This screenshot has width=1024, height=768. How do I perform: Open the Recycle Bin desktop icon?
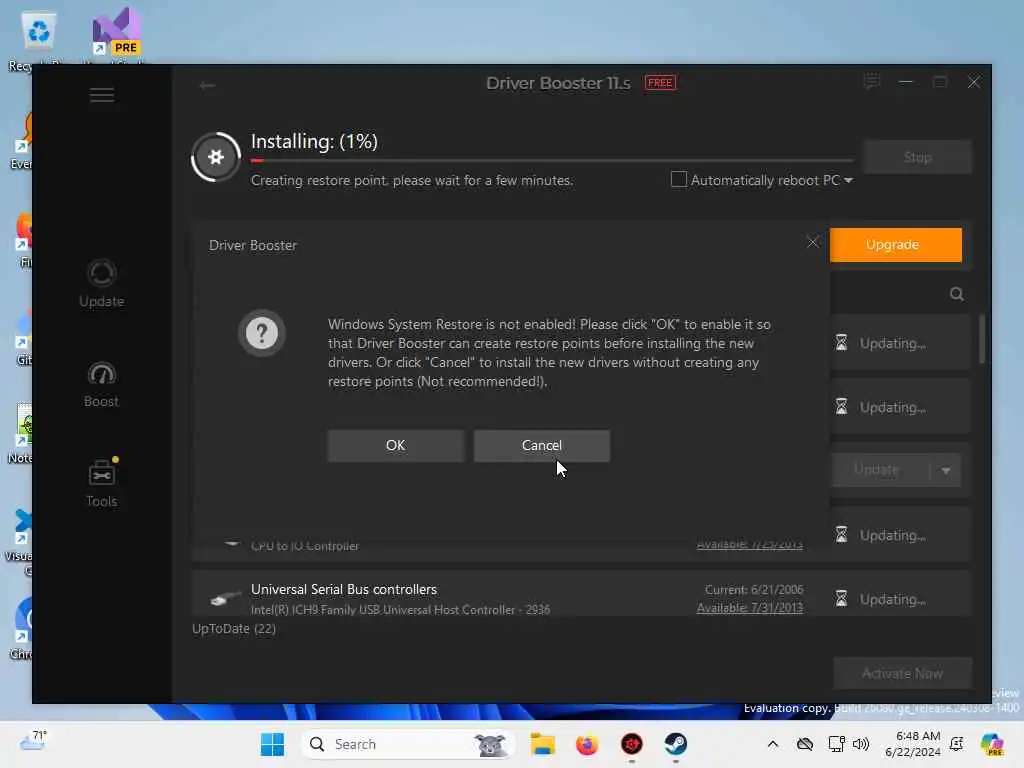pyautogui.click(x=37, y=39)
